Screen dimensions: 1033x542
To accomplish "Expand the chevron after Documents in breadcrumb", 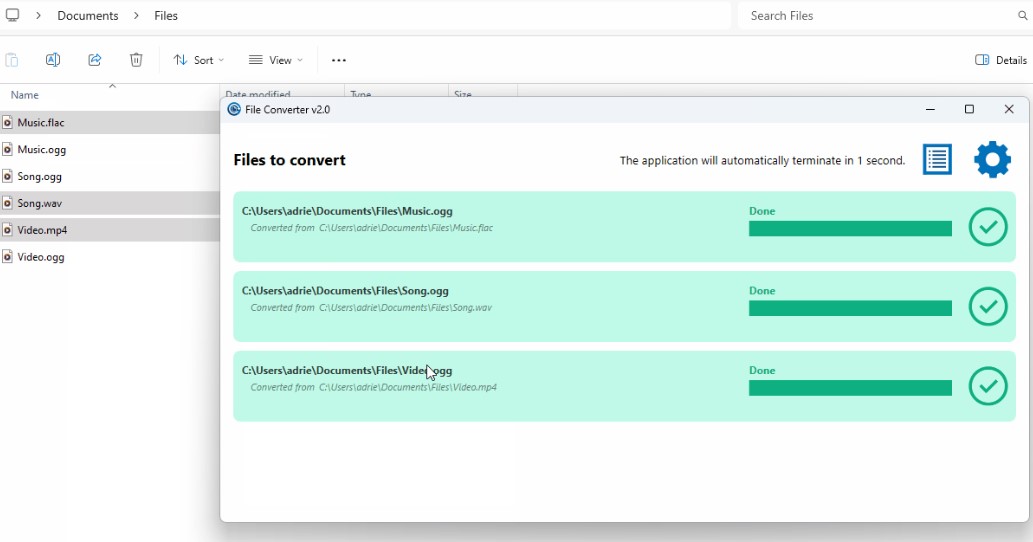I will coord(136,15).
